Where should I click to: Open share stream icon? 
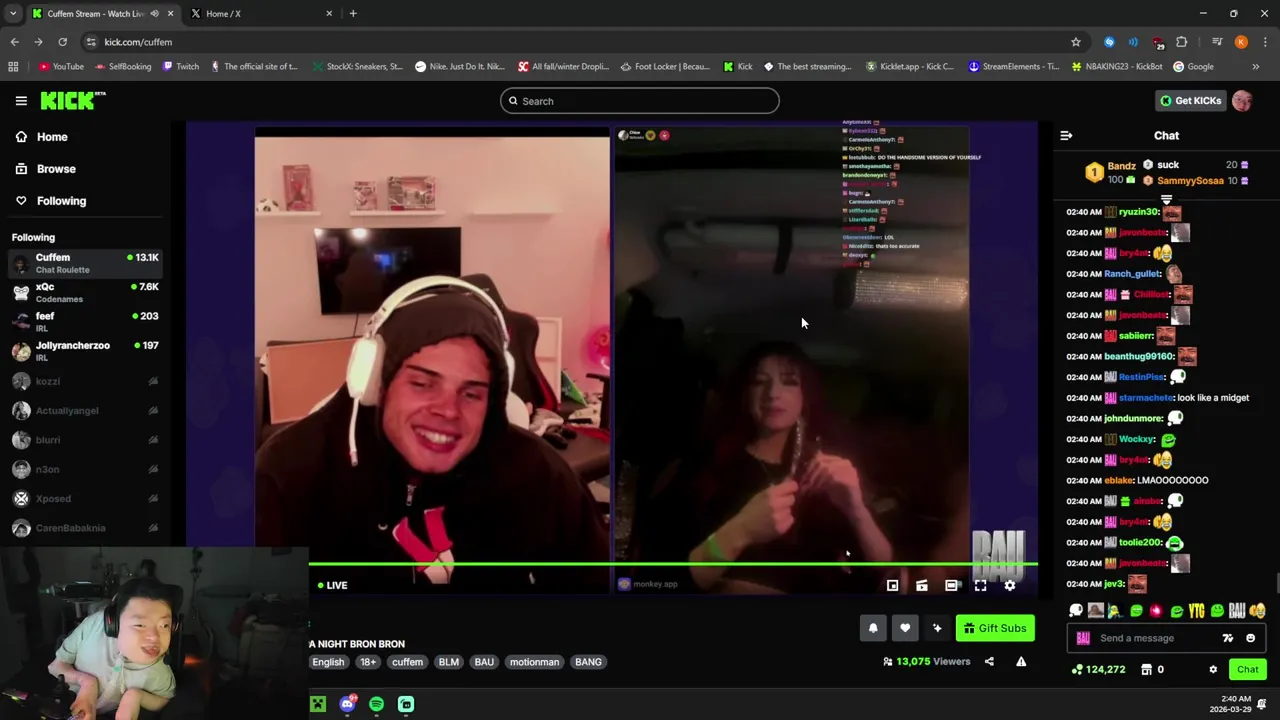click(x=989, y=661)
